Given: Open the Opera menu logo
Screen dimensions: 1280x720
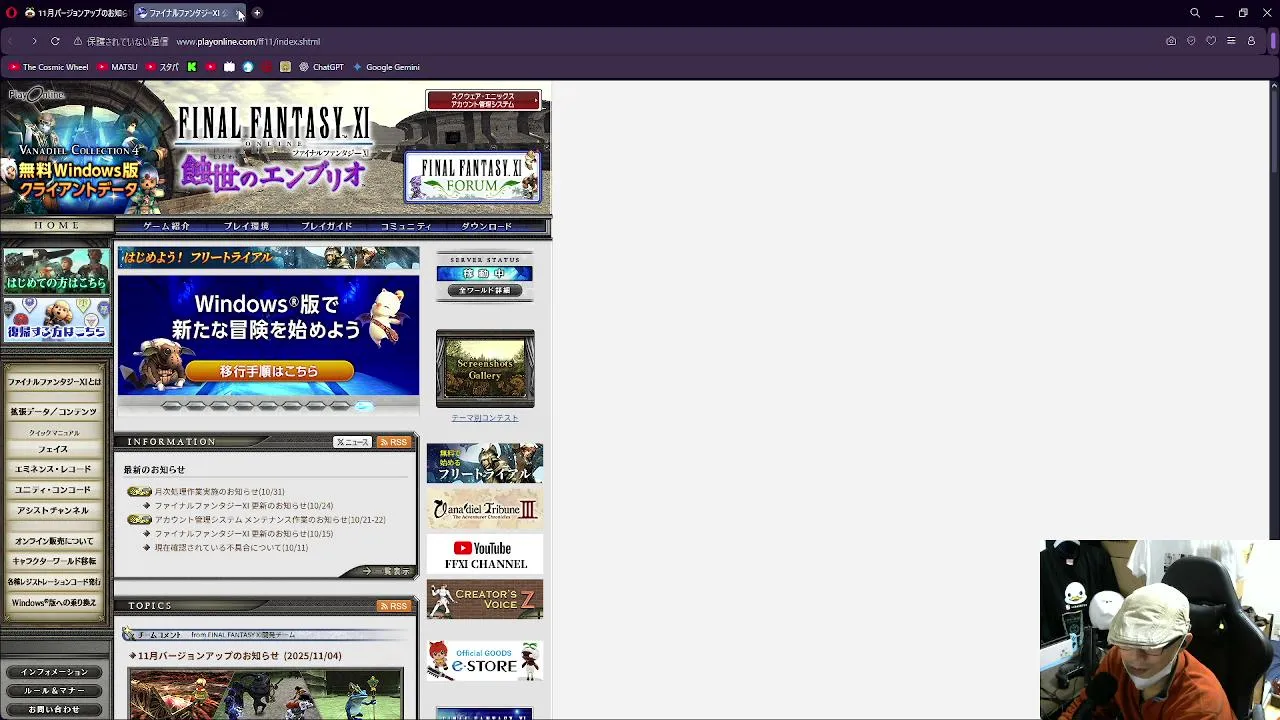Looking at the screenshot, I should tap(10, 13).
